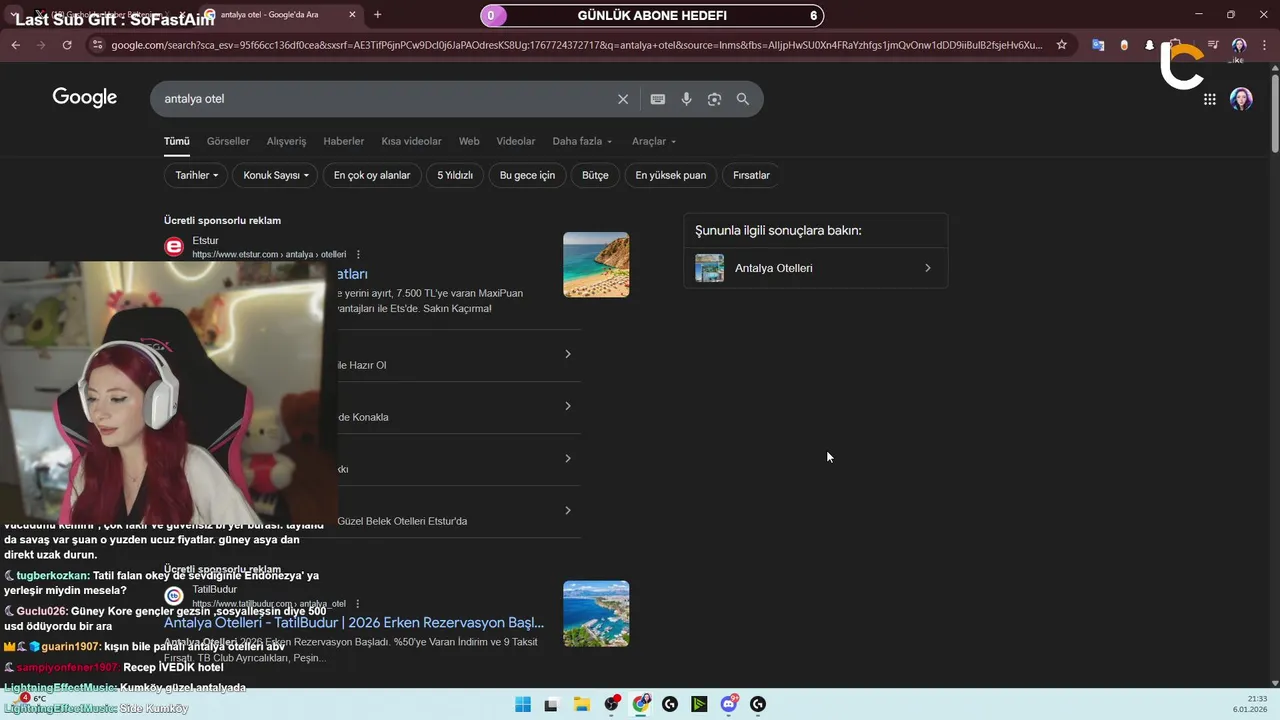Click the page vertical scrollbar thumb
This screenshot has height=720, width=1280.
(1274, 114)
